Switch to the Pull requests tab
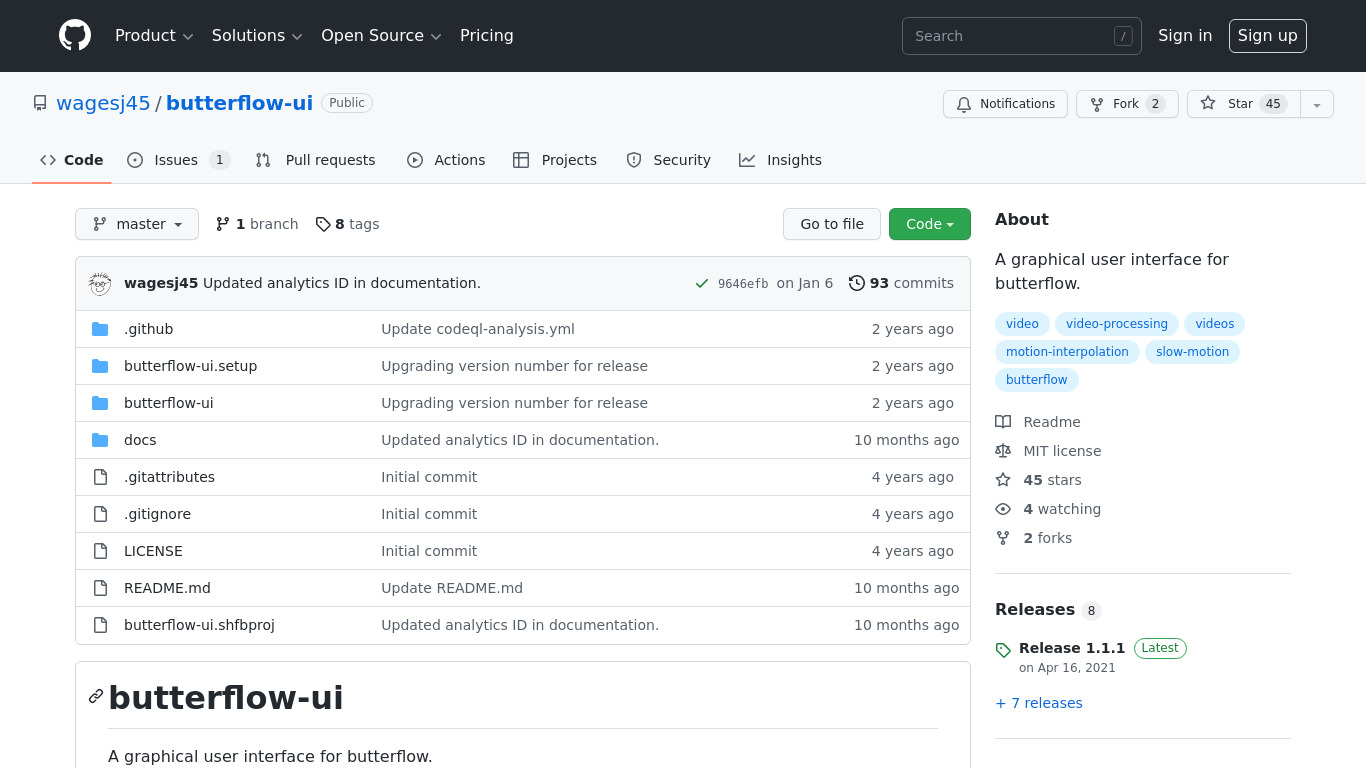 tap(316, 160)
